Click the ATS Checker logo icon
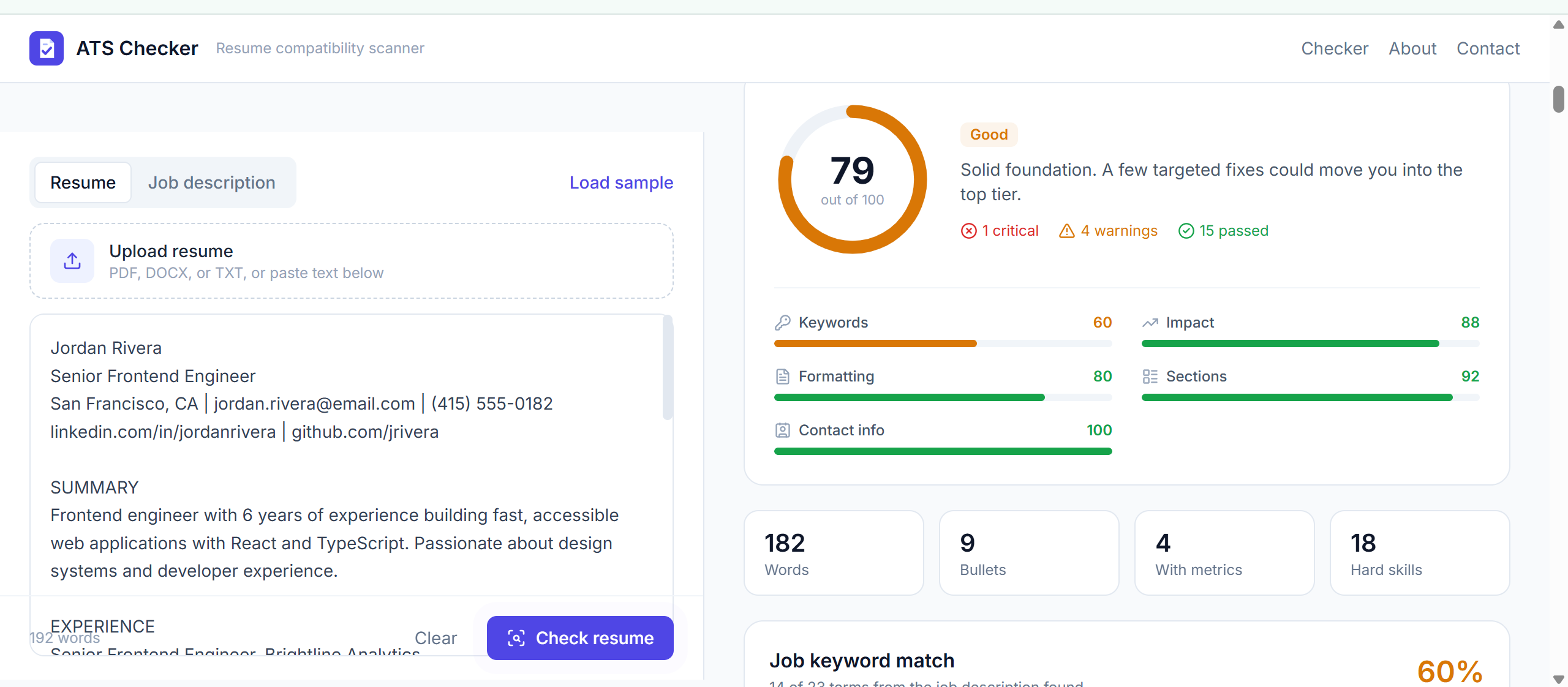The height and width of the screenshot is (687, 1568). tap(47, 48)
